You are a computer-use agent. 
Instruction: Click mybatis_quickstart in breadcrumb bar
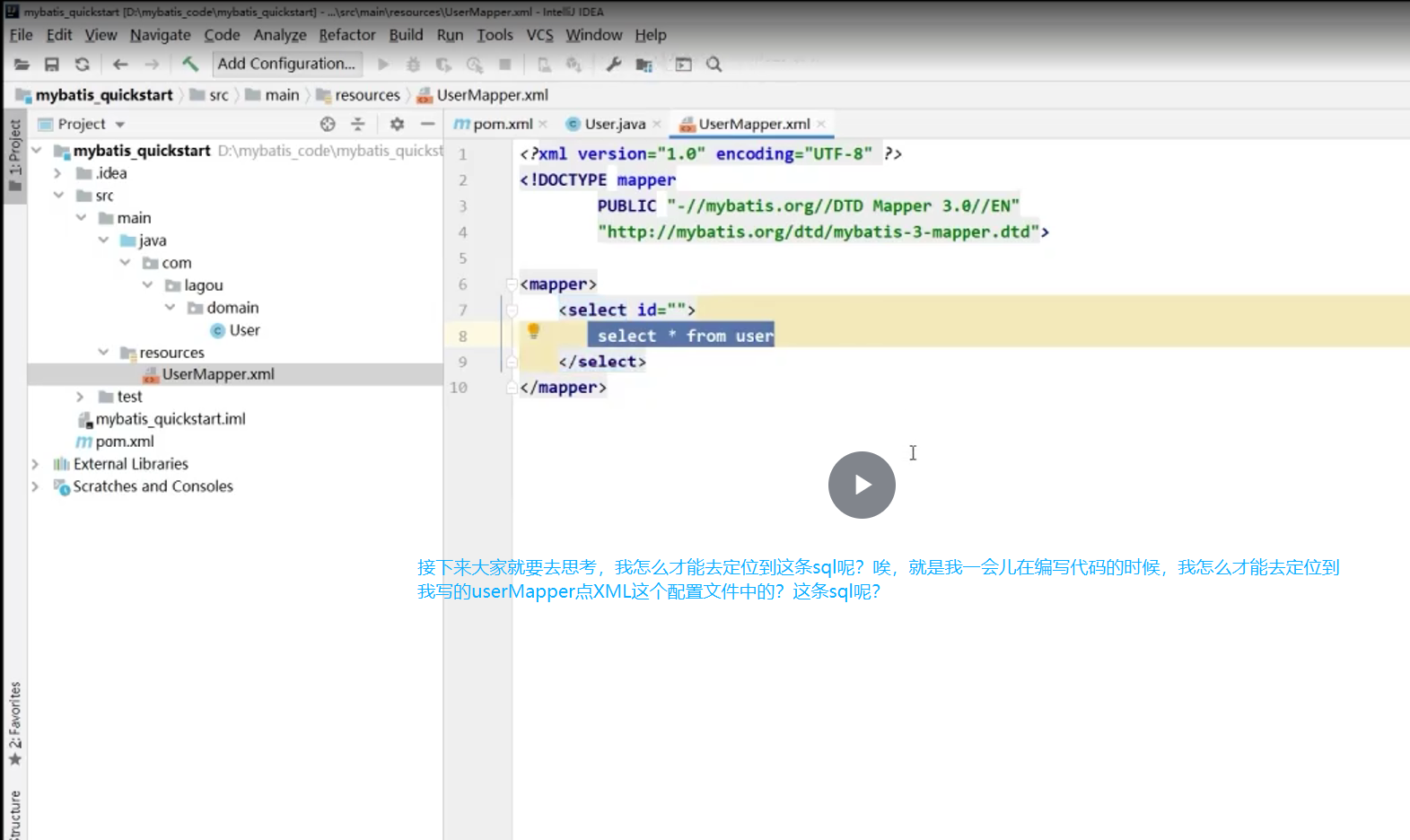(x=94, y=95)
